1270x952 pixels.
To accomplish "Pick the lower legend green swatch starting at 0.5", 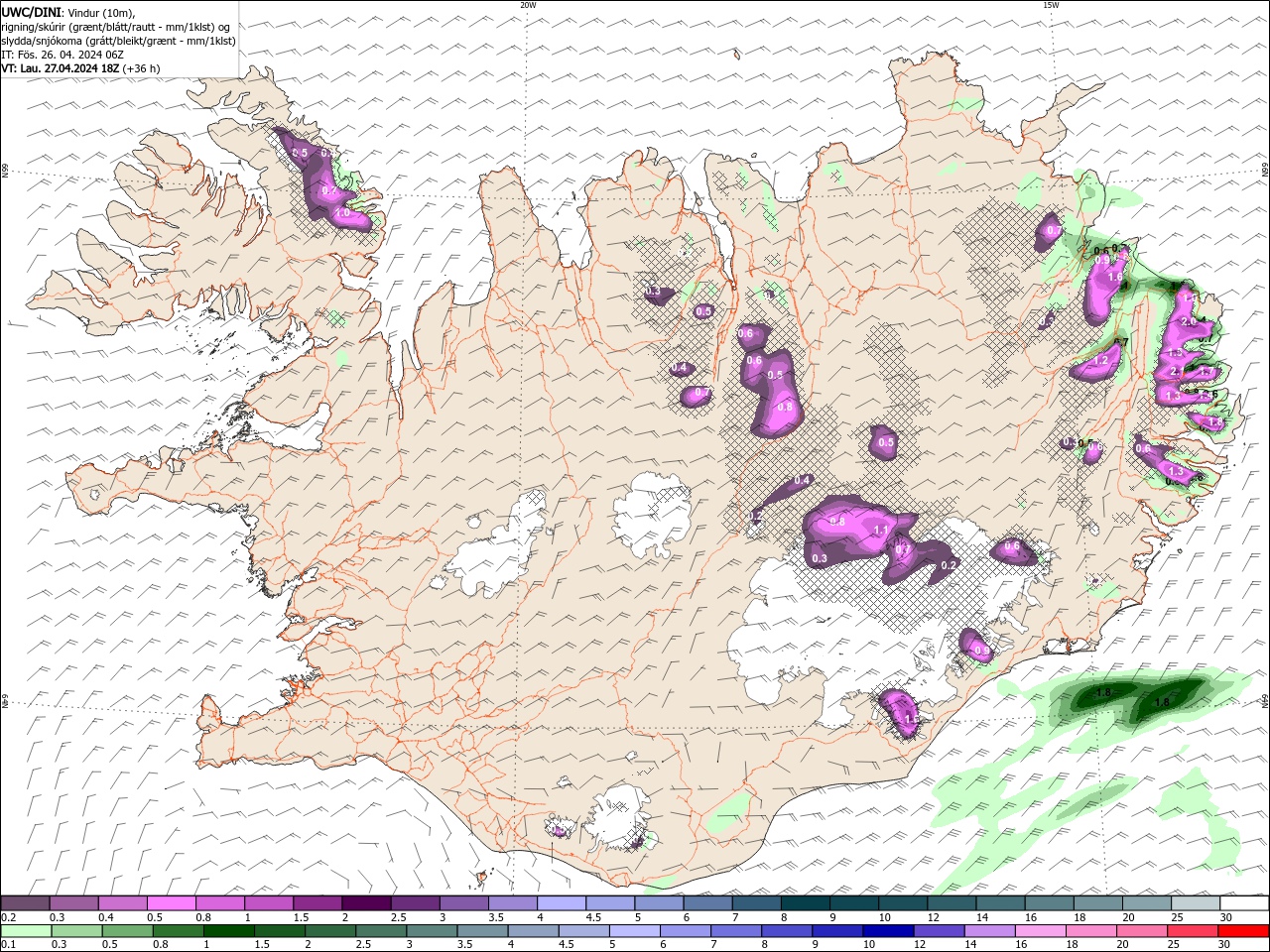I will point(127,930).
